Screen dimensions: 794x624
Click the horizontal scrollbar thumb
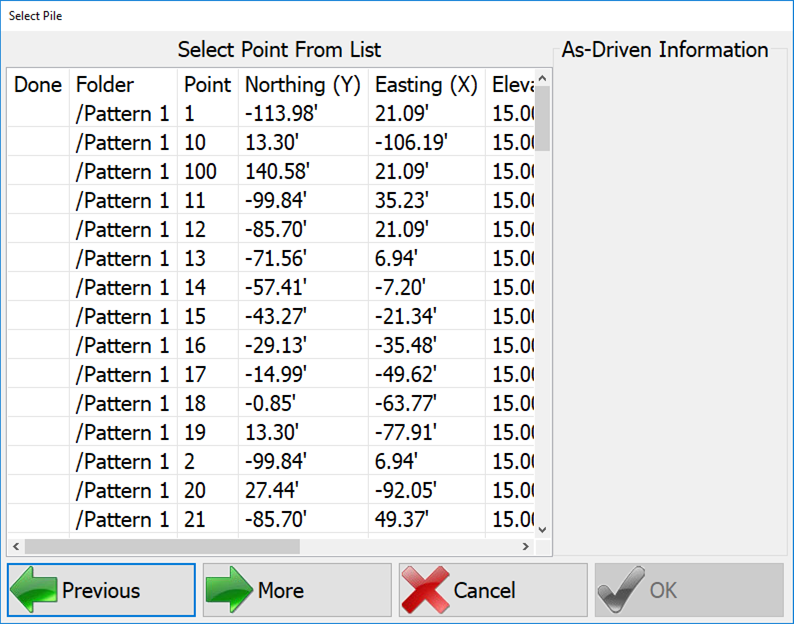[162, 547]
